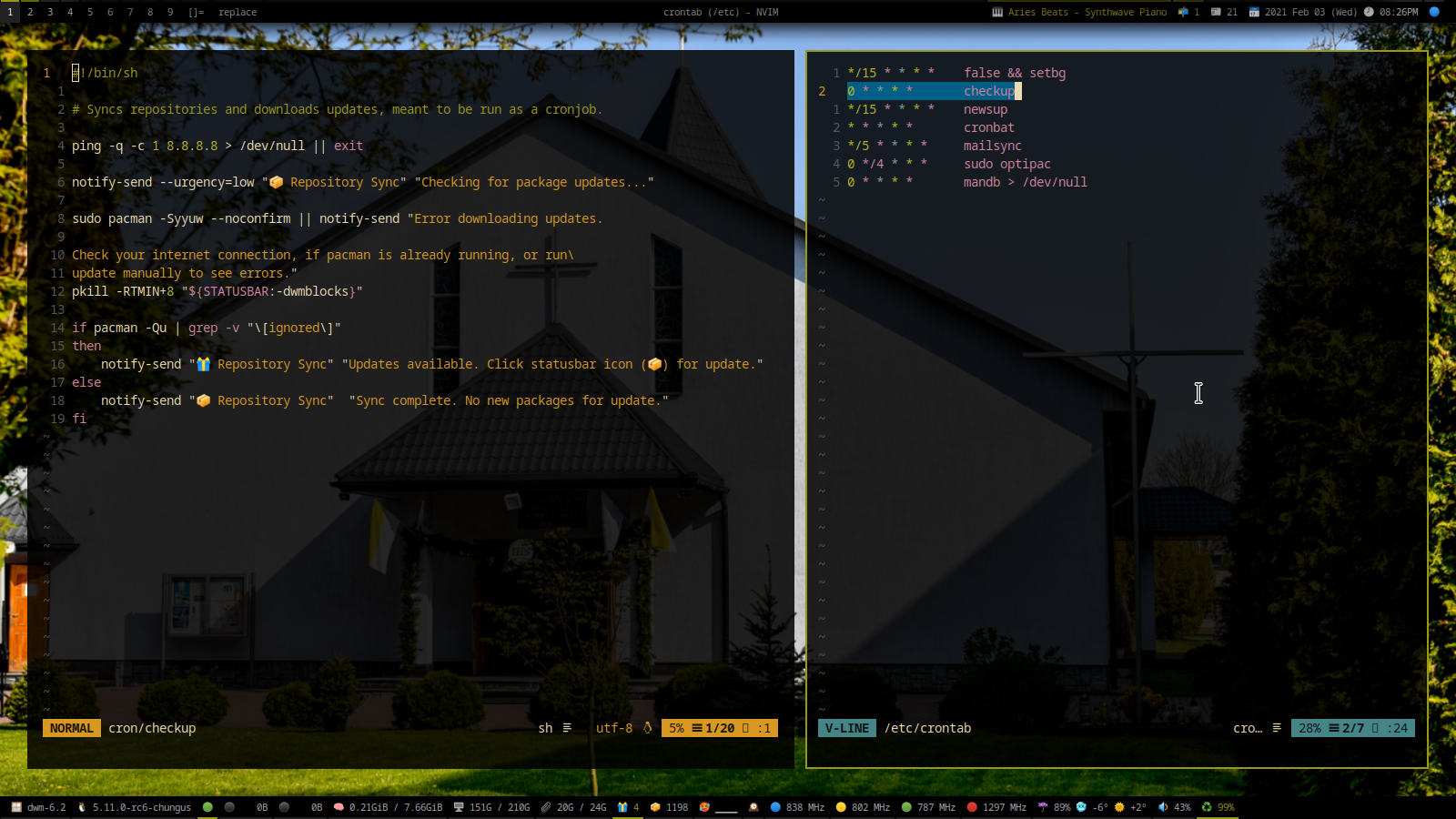Click the calendar date icon
Viewport: 1456px width, 819px height.
coord(1254,12)
